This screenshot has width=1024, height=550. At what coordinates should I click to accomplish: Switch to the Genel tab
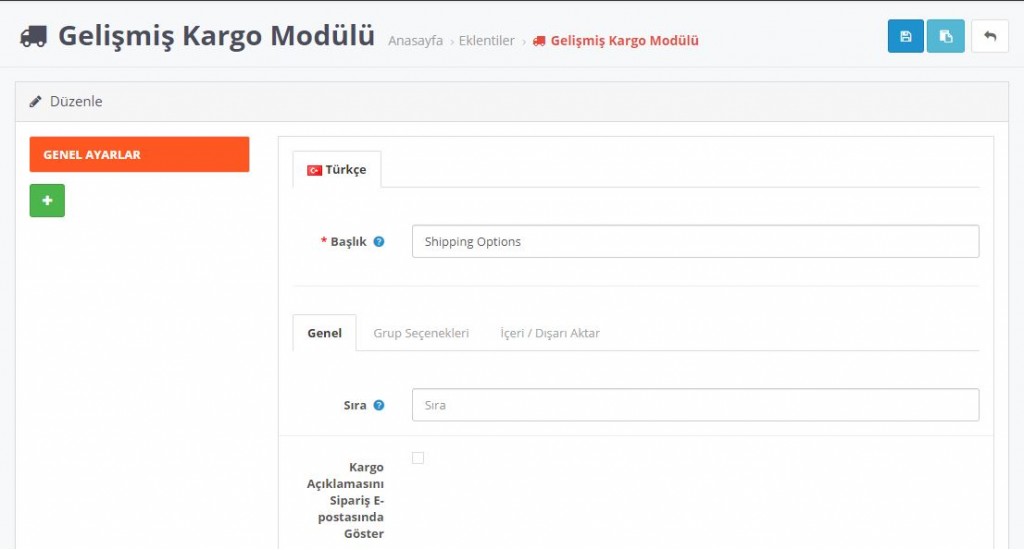tap(324, 333)
